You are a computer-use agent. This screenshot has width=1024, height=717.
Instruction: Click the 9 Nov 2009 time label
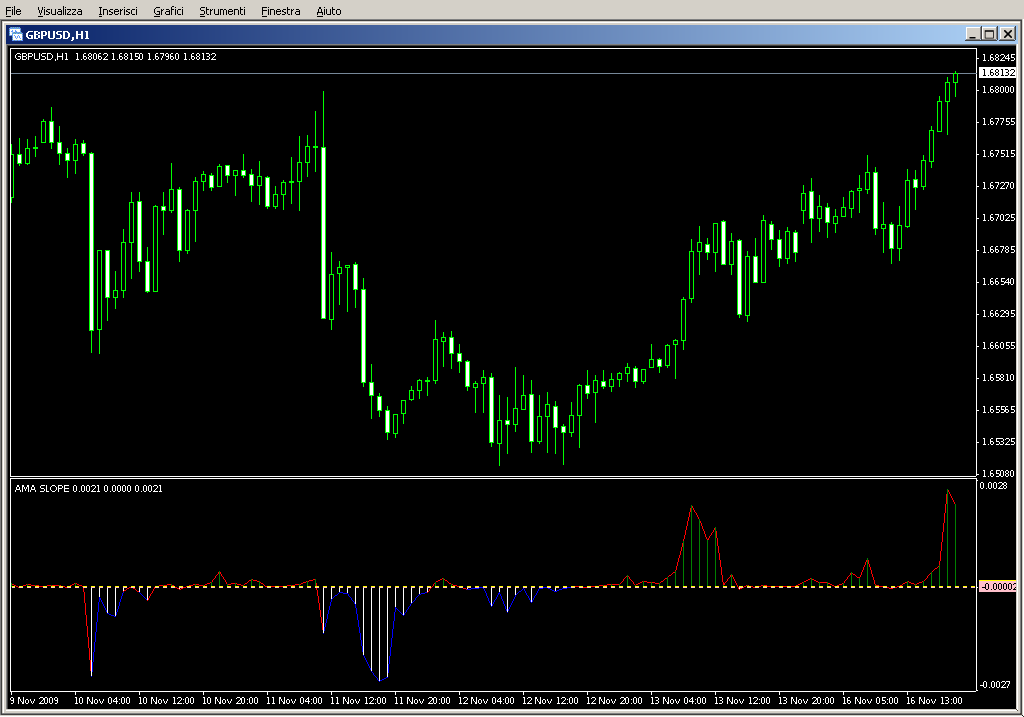click(x=35, y=701)
